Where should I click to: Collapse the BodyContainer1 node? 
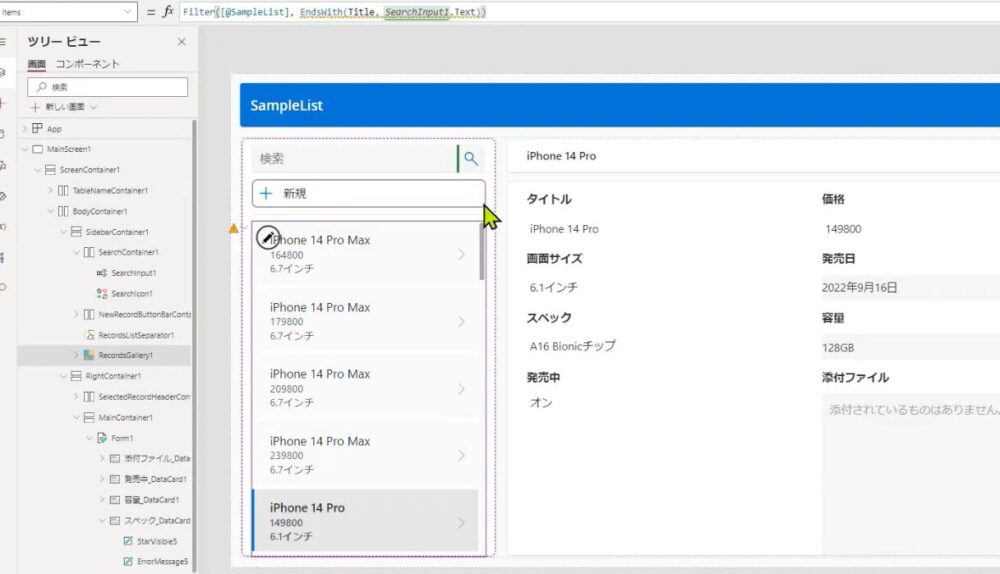(x=50, y=211)
